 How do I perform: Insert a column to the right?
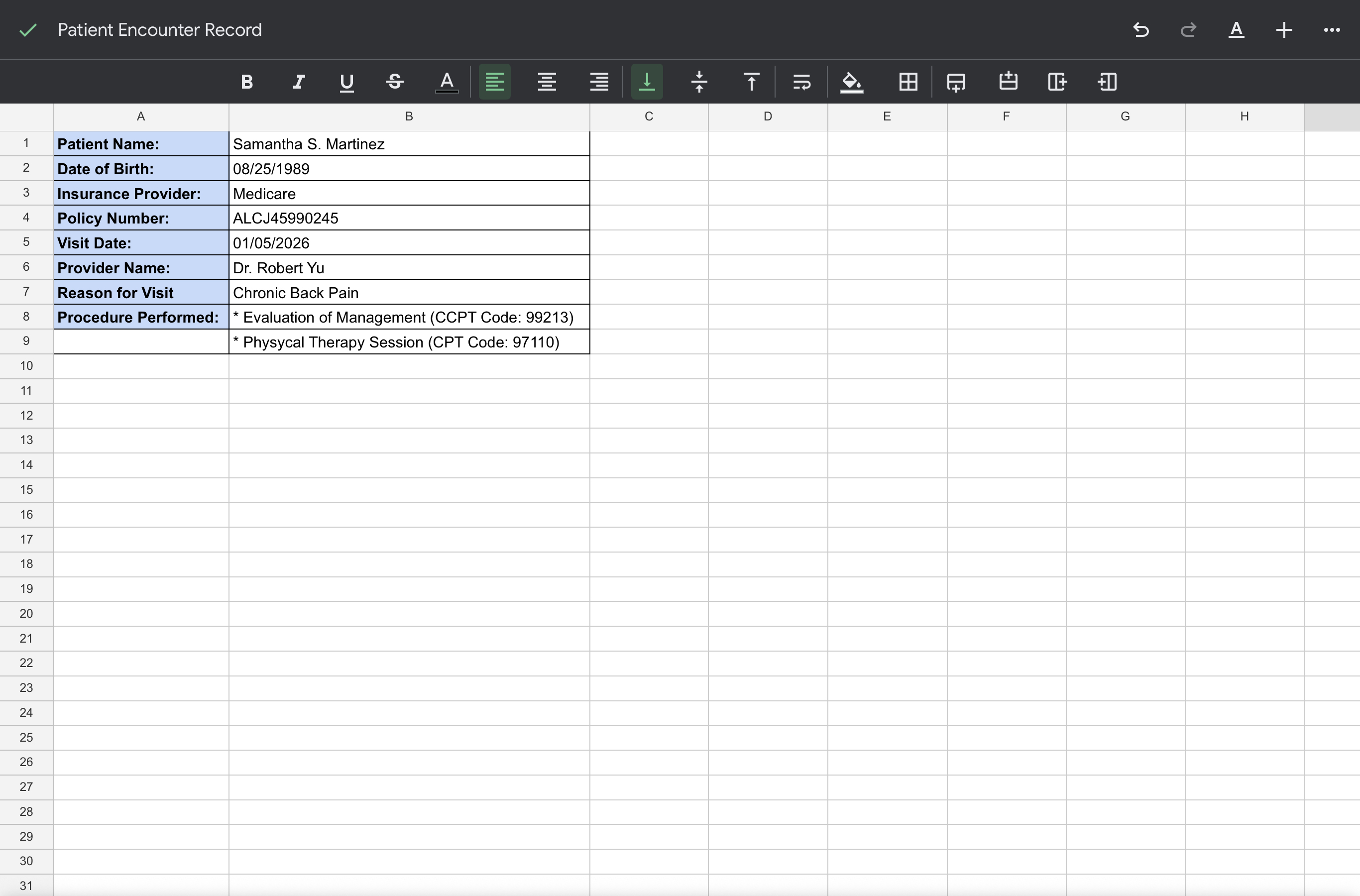click(1057, 82)
